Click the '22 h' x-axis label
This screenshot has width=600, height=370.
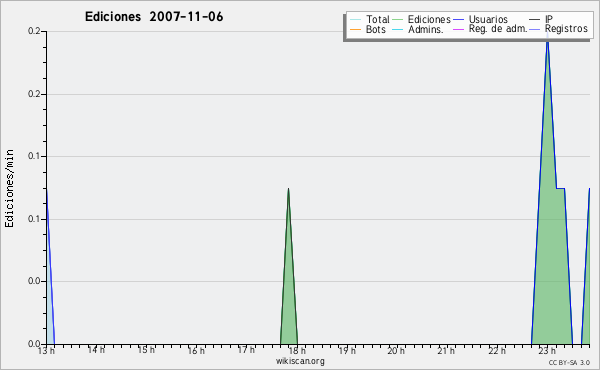(497, 350)
